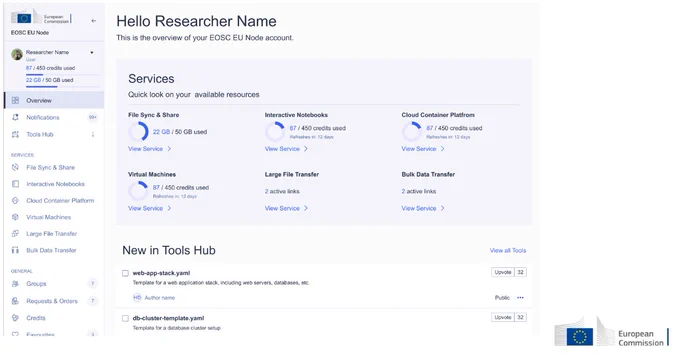View Service for Cloud Container Platform
The image size is (680, 360).
[x=423, y=149]
